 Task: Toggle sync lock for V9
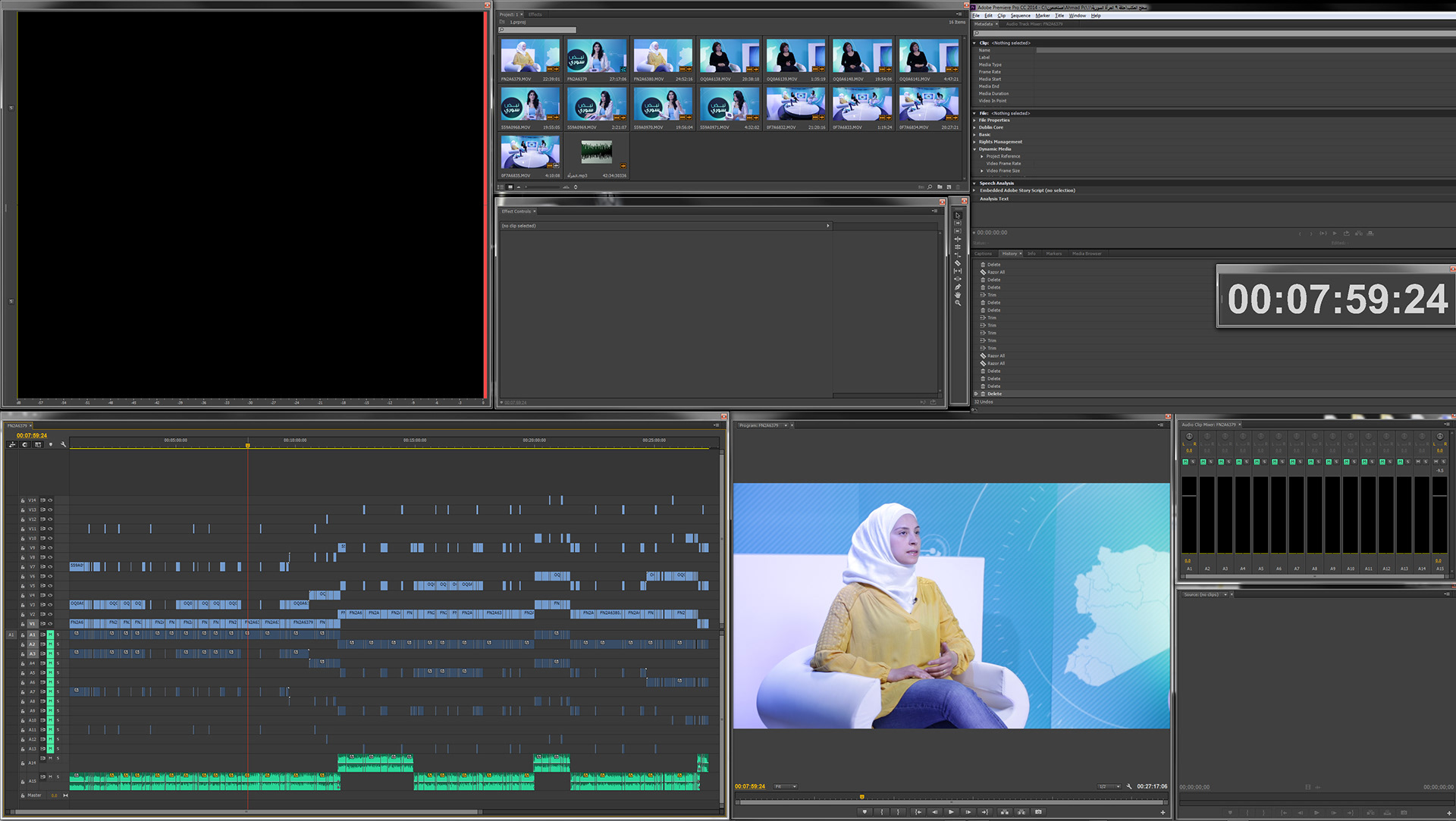[x=42, y=547]
